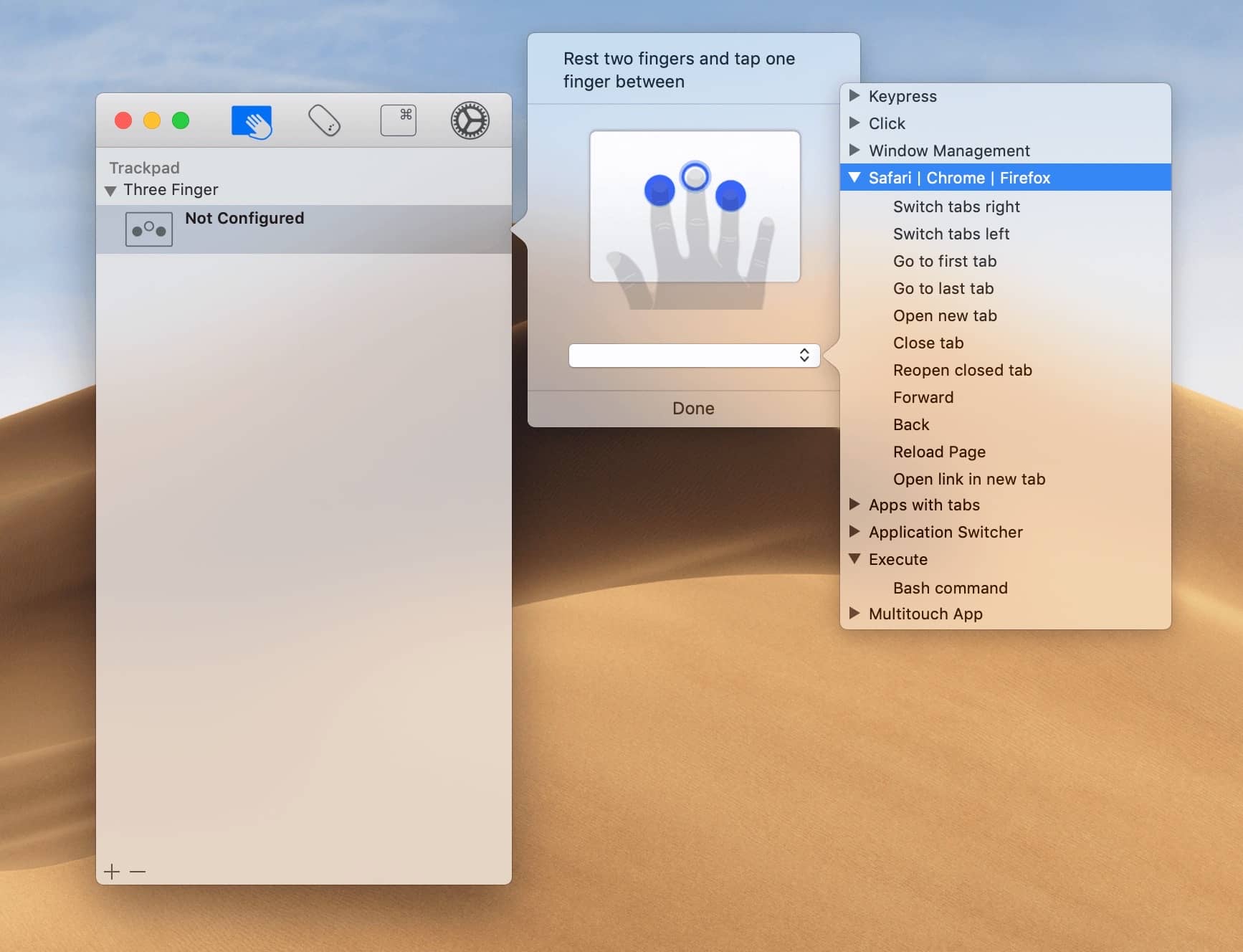Click the 'Rest two fingers and tap' description
The image size is (1243, 952).
(x=679, y=70)
